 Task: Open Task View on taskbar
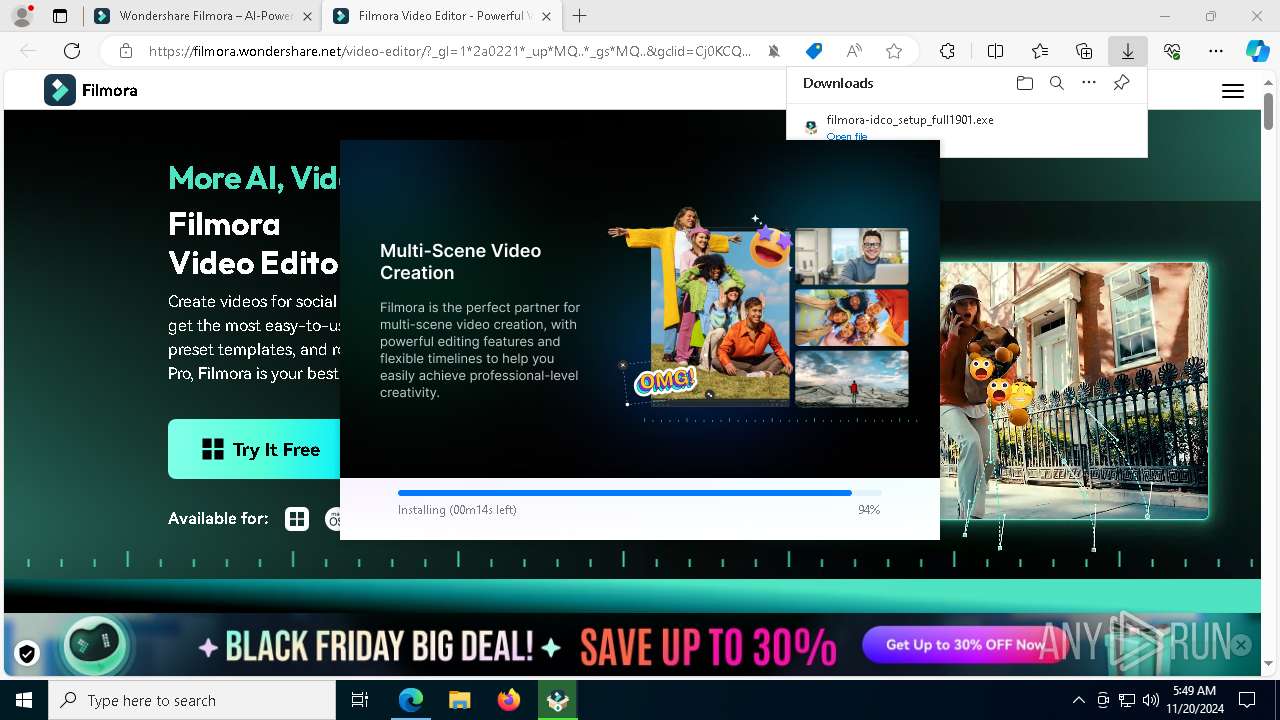click(360, 700)
